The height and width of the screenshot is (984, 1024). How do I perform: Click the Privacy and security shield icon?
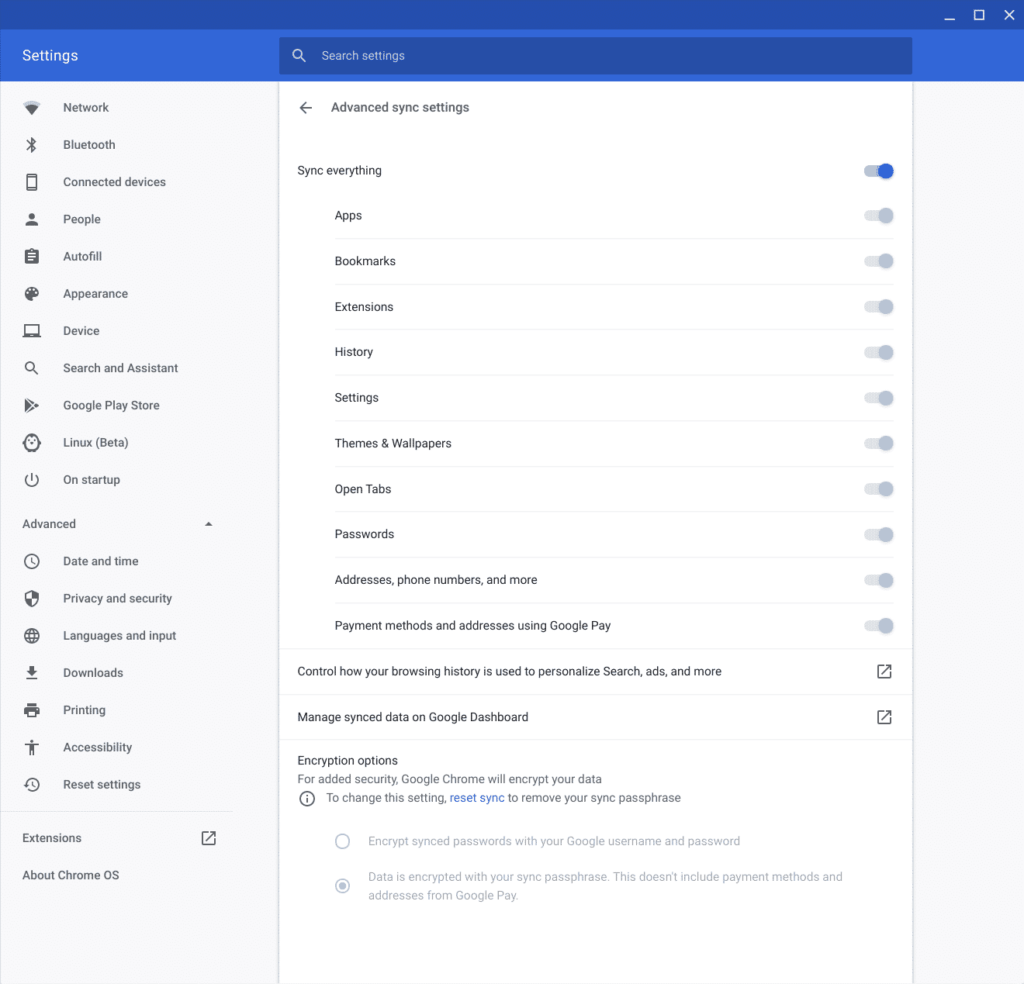pos(32,599)
